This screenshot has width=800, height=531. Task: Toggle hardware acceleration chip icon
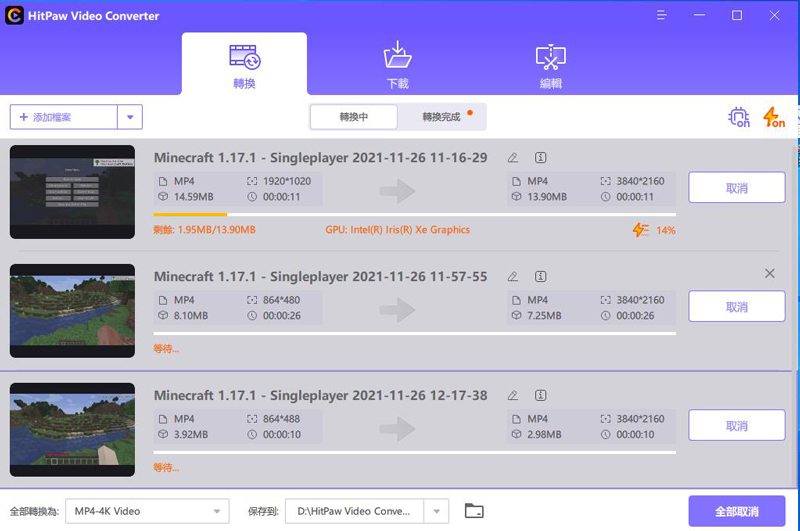738,117
